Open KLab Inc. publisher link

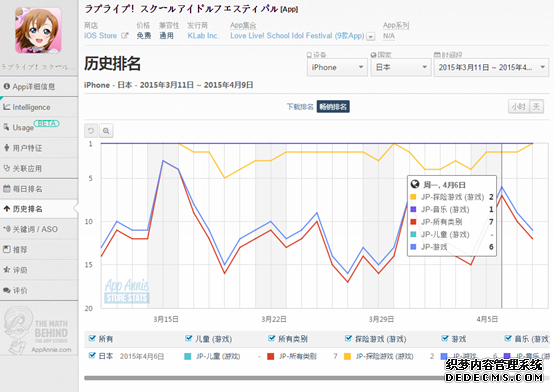point(203,36)
